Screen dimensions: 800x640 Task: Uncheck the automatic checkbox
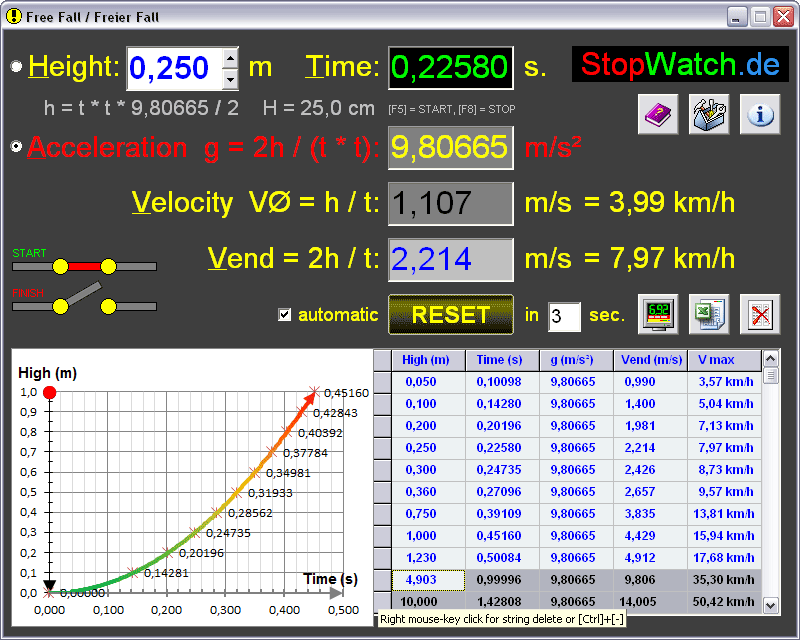[285, 315]
